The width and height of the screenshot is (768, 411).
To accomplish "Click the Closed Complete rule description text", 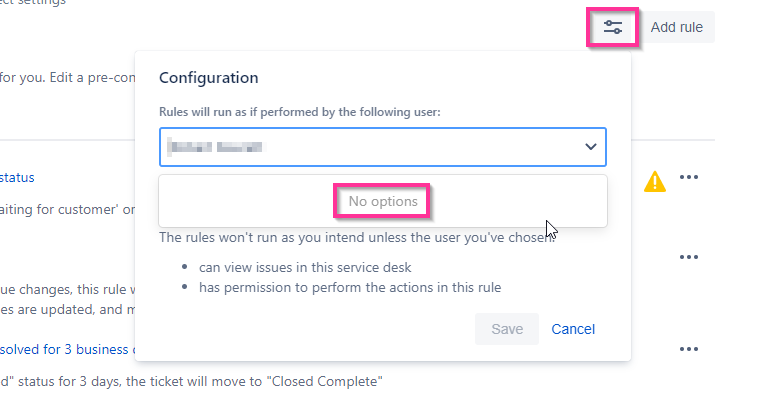I will coord(191,382).
